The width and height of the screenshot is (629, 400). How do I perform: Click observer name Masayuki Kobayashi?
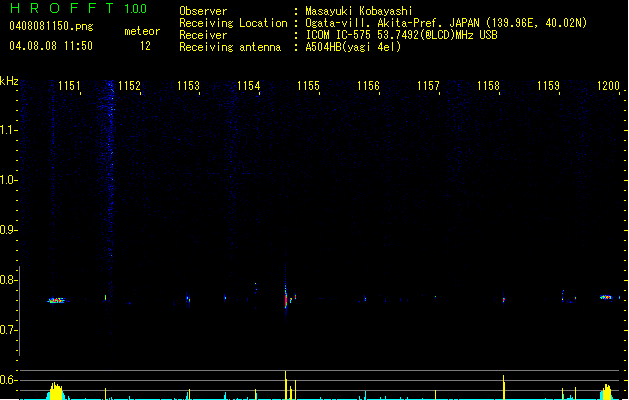[359, 11]
